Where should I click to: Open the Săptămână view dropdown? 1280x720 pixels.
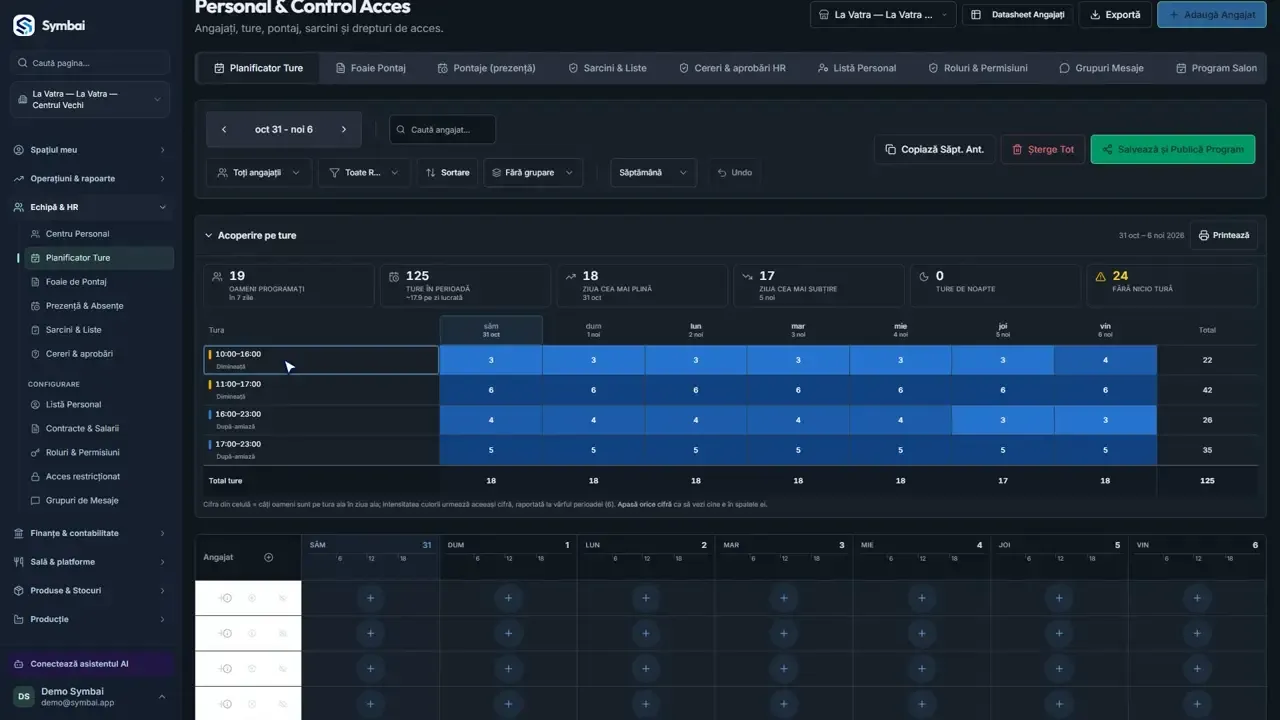pos(653,172)
